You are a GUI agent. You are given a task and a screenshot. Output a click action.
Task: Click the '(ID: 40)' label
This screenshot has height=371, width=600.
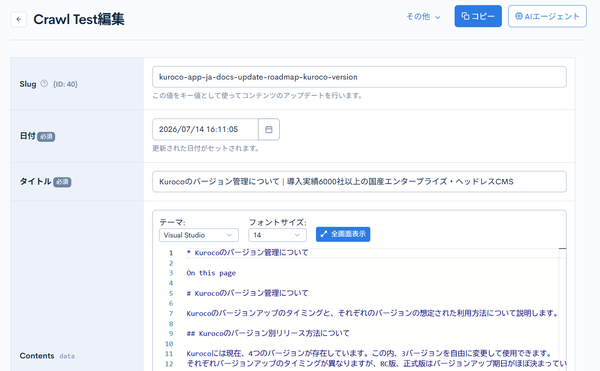pos(65,84)
